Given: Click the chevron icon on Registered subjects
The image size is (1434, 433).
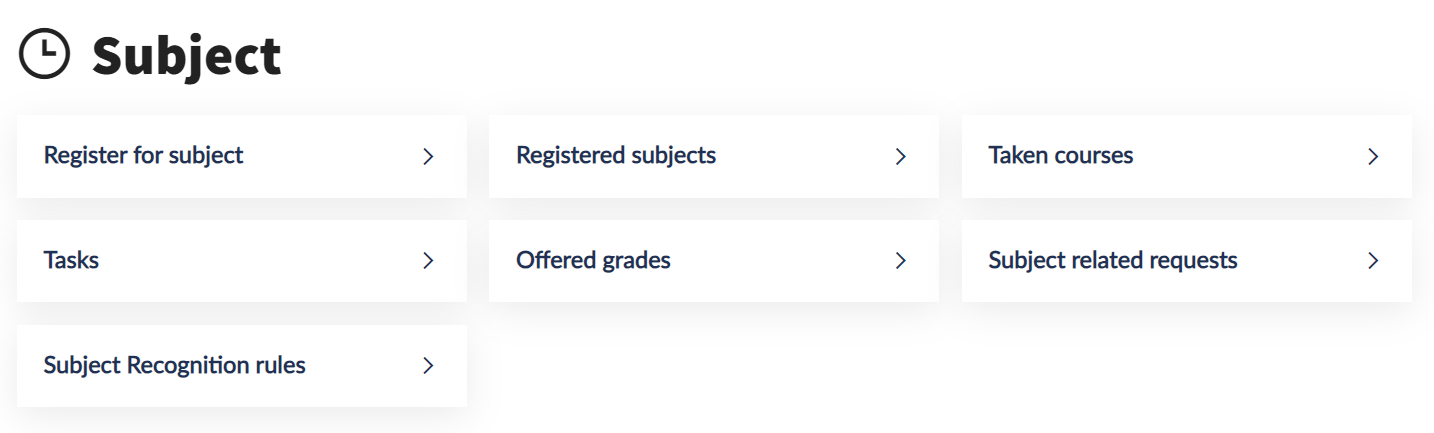Looking at the screenshot, I should click(900, 157).
